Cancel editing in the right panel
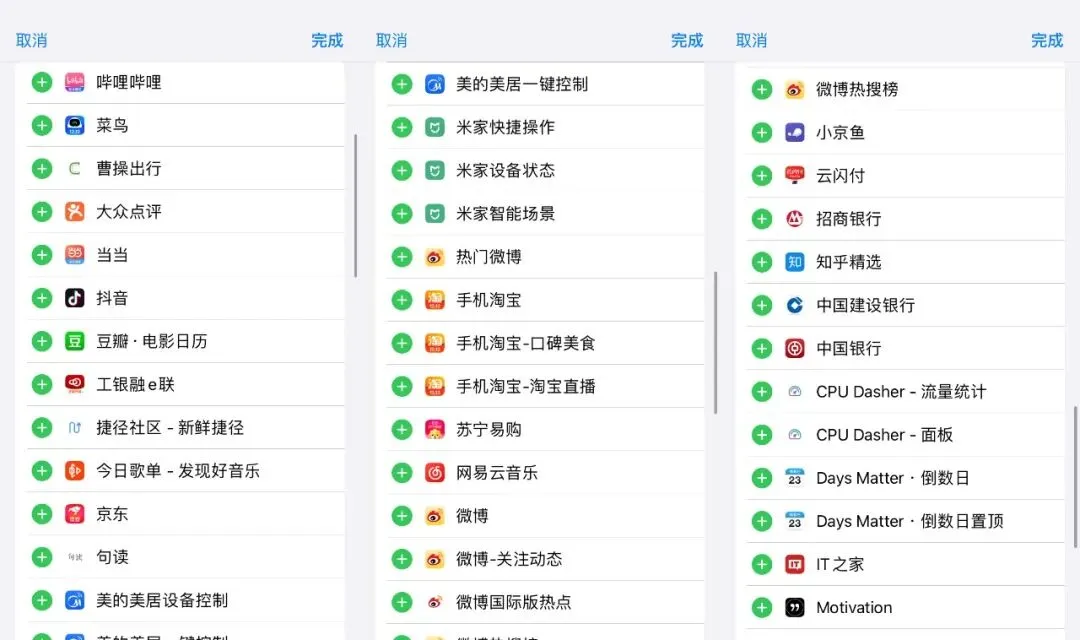 [x=751, y=41]
